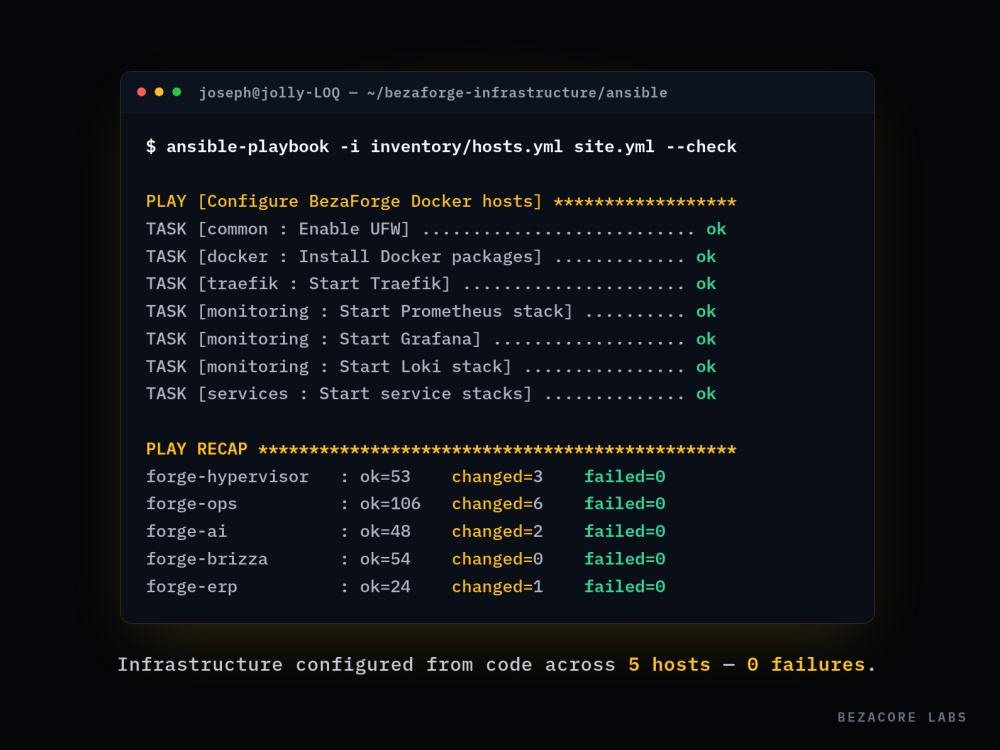Click failed=0 in forge-ai row

625,531
